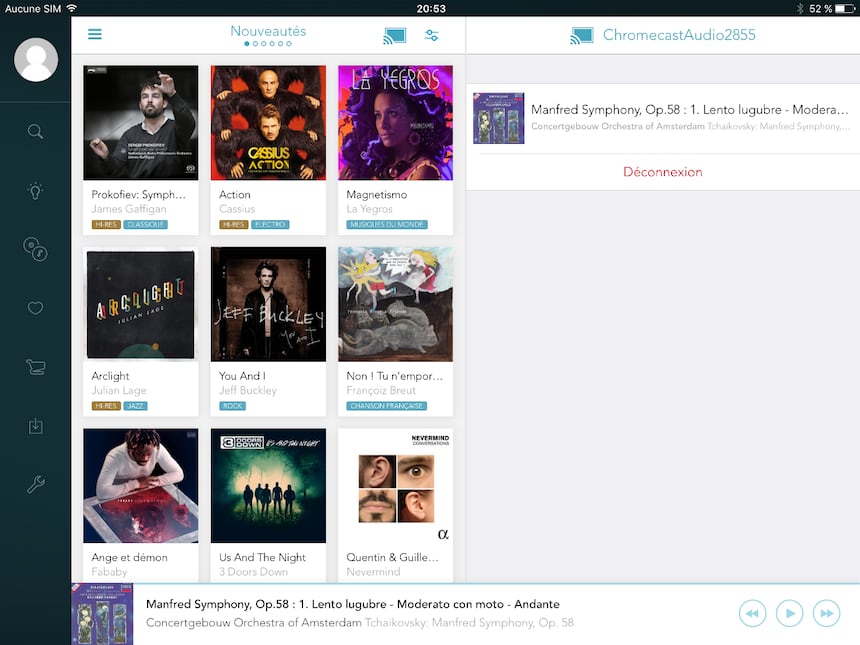Open Prokofiev Symphony album cover
This screenshot has height=645, width=860.
pyautogui.click(x=141, y=123)
